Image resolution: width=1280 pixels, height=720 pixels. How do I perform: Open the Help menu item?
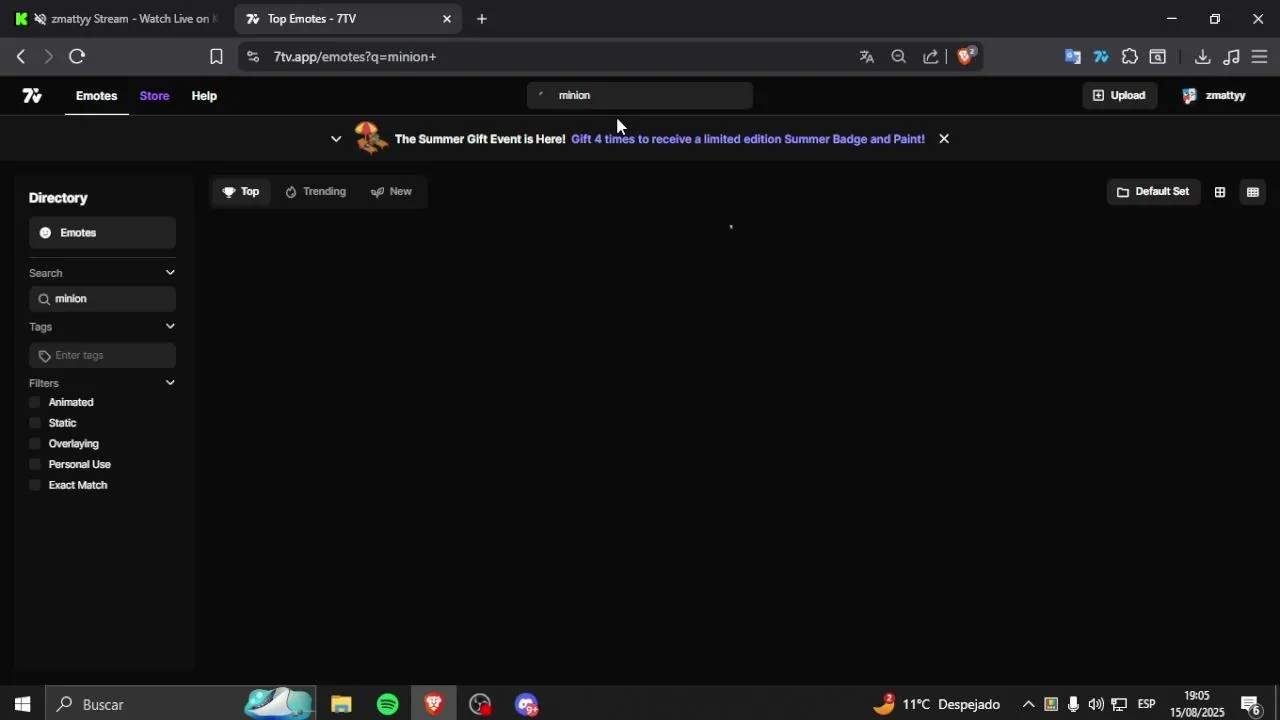tap(204, 96)
